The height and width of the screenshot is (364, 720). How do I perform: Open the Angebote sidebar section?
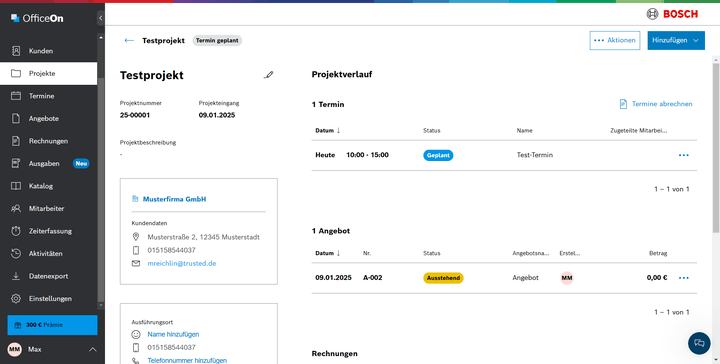(49, 118)
